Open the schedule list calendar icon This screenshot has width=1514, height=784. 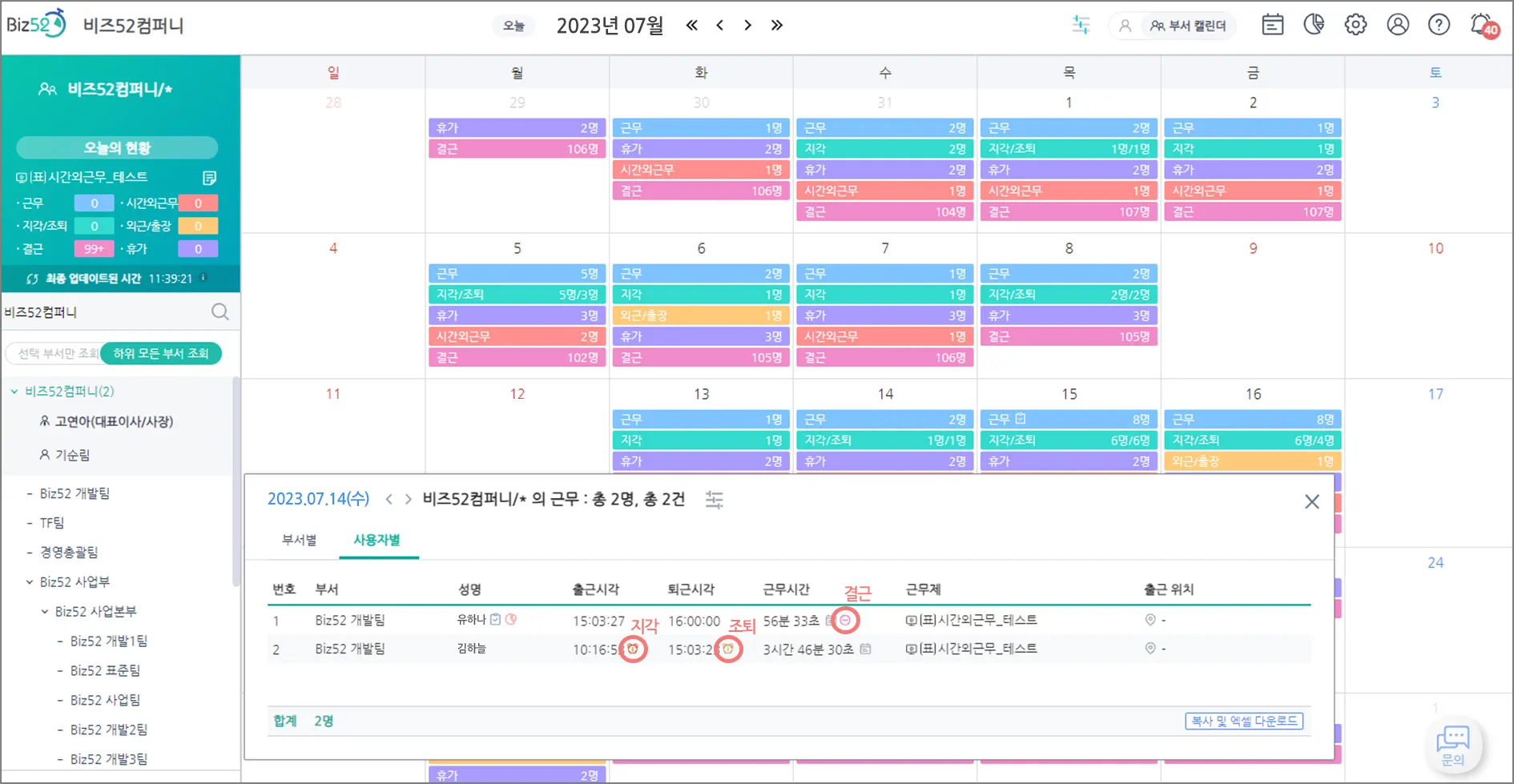1272,25
